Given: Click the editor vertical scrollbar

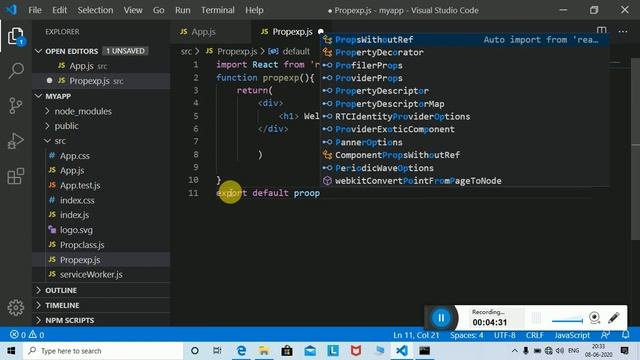Looking at the screenshot, I should pos(635,149).
